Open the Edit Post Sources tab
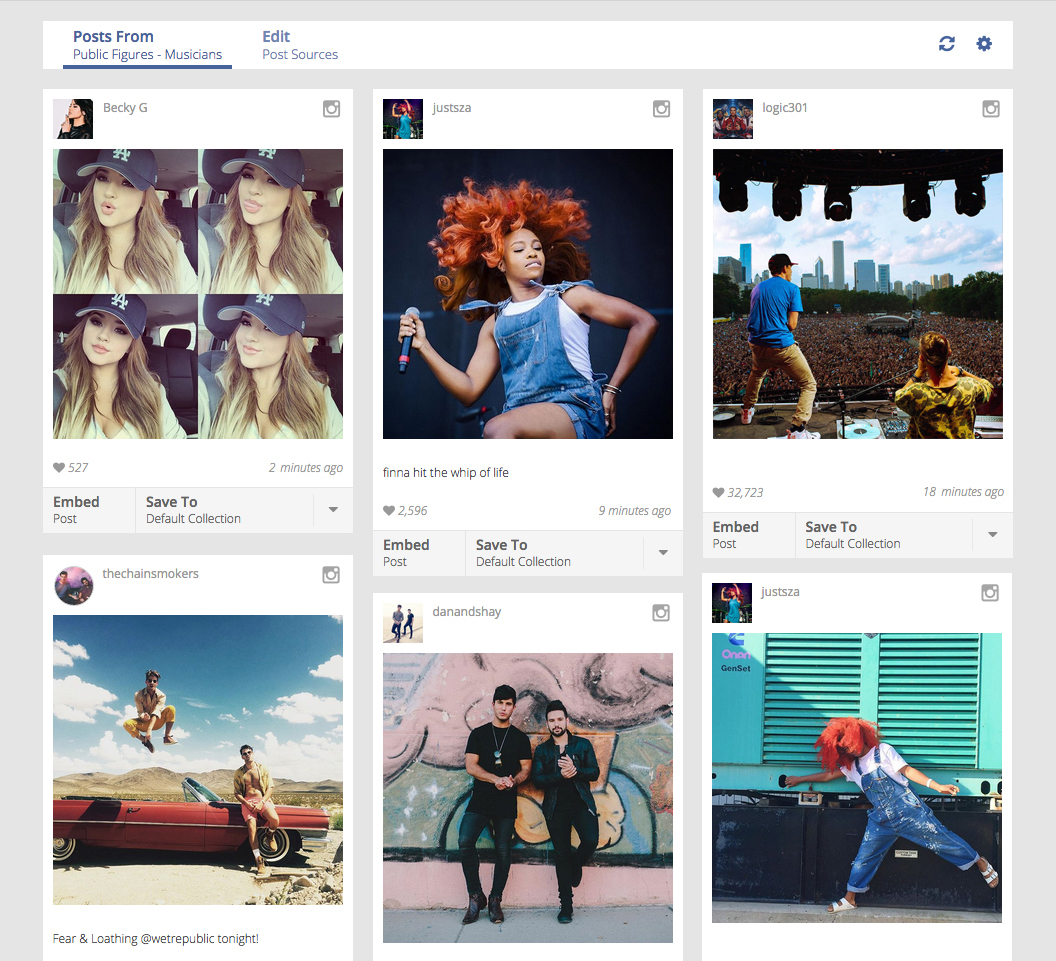This screenshot has height=961, width=1056. (300, 45)
